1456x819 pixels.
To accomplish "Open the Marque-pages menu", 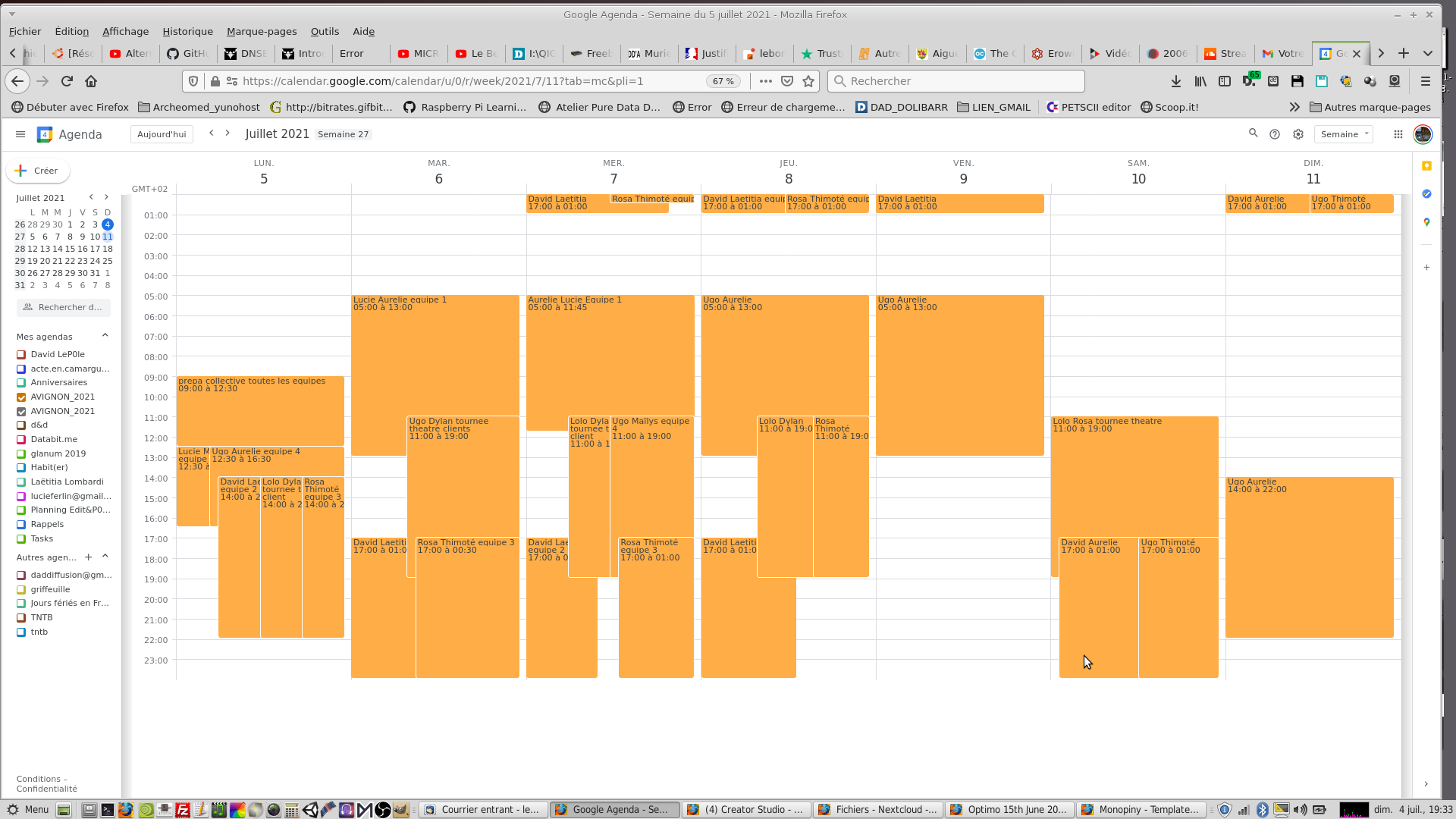I will coord(261,31).
